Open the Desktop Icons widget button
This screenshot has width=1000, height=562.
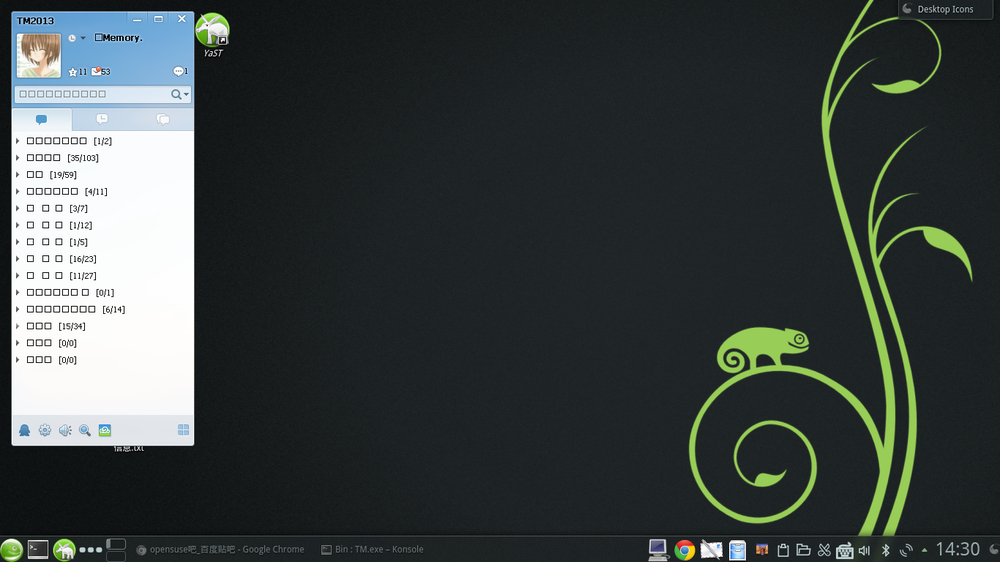pyautogui.click(x=946, y=9)
